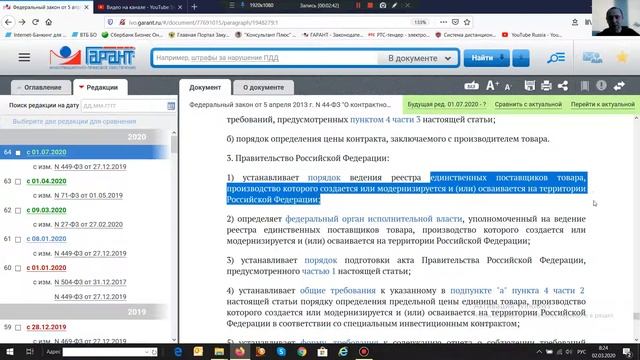This screenshot has height=360, width=640.
Task: Open Windows Start menu
Action: [9, 351]
